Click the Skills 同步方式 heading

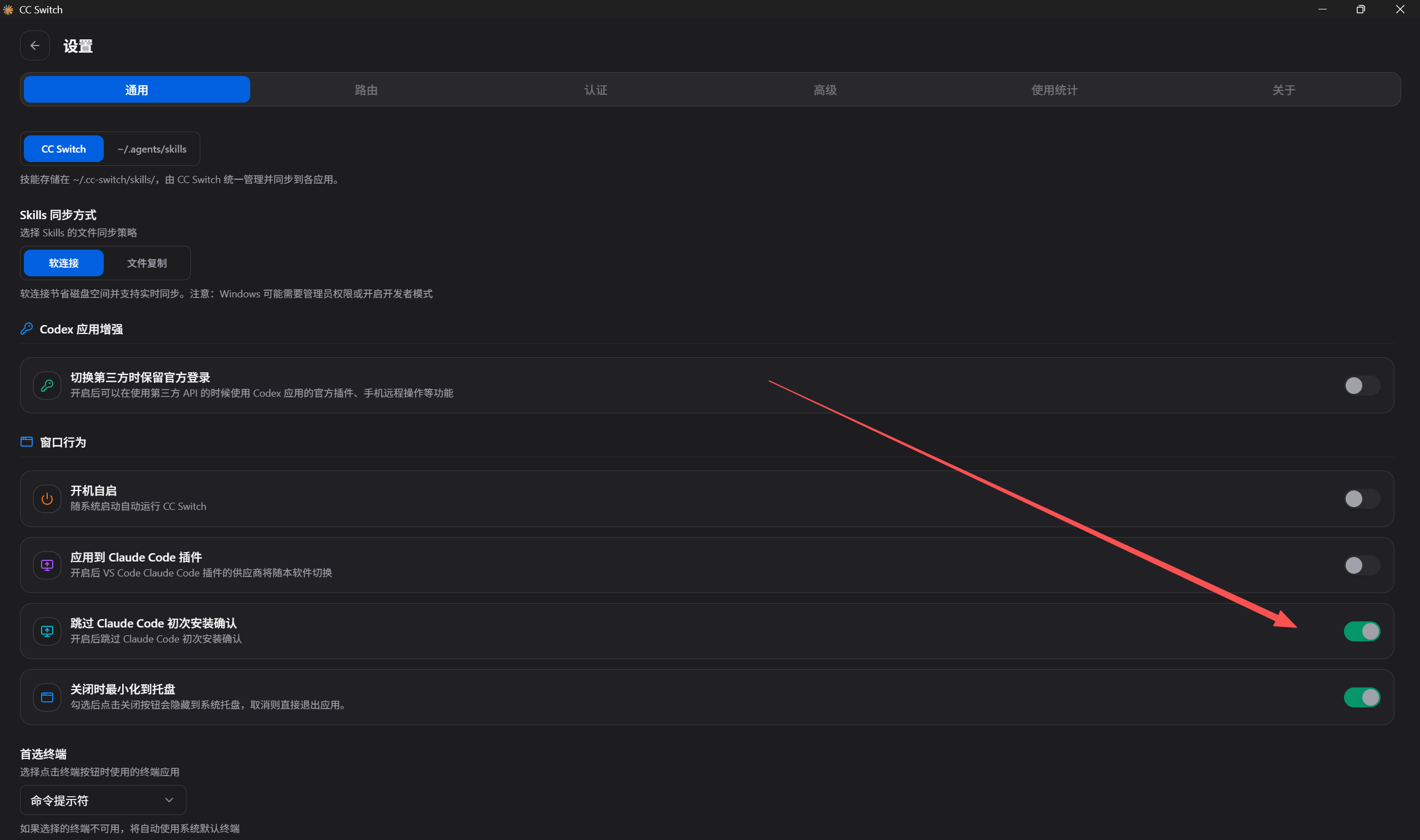click(58, 215)
